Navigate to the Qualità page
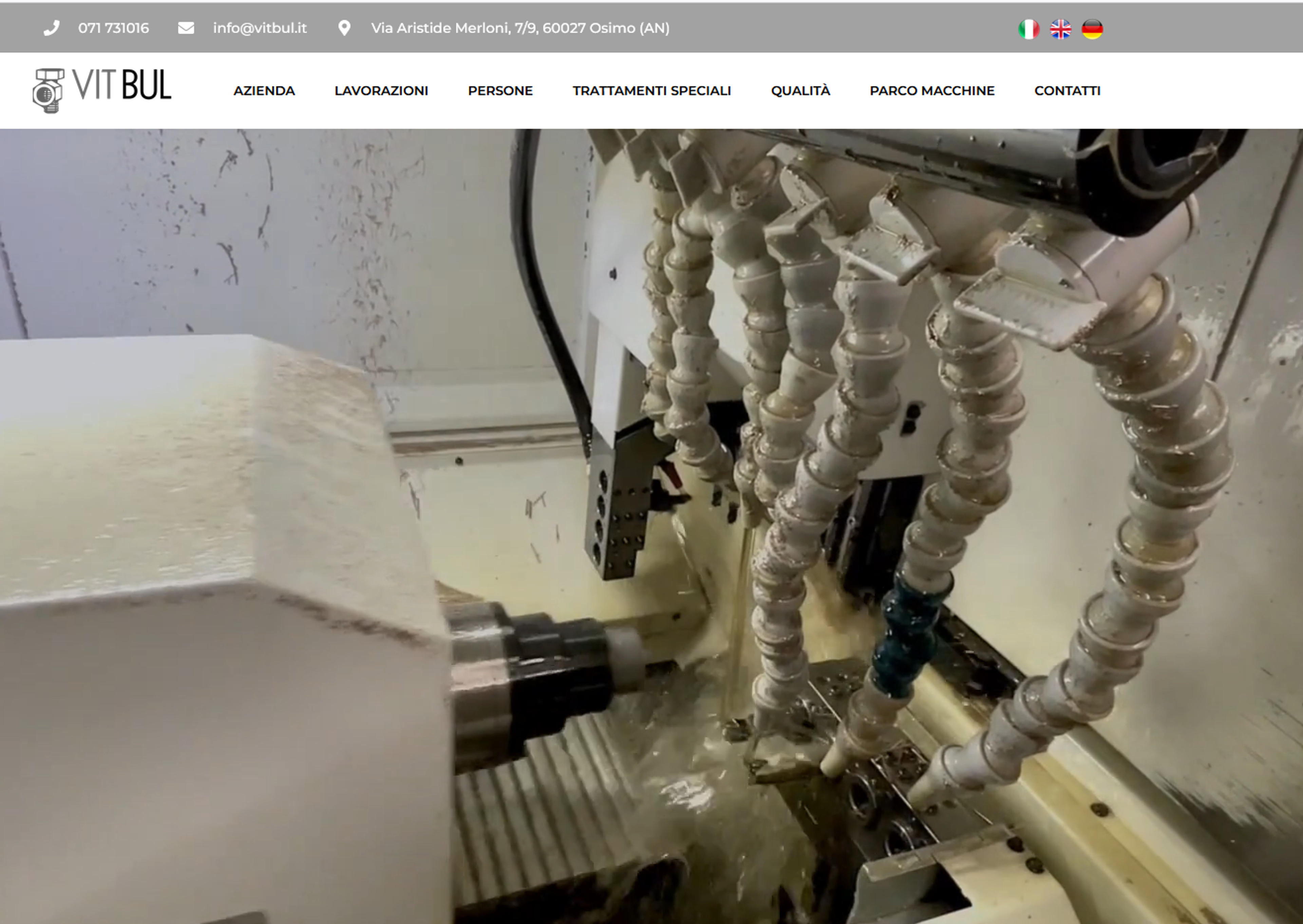The height and width of the screenshot is (924, 1303). click(x=800, y=91)
